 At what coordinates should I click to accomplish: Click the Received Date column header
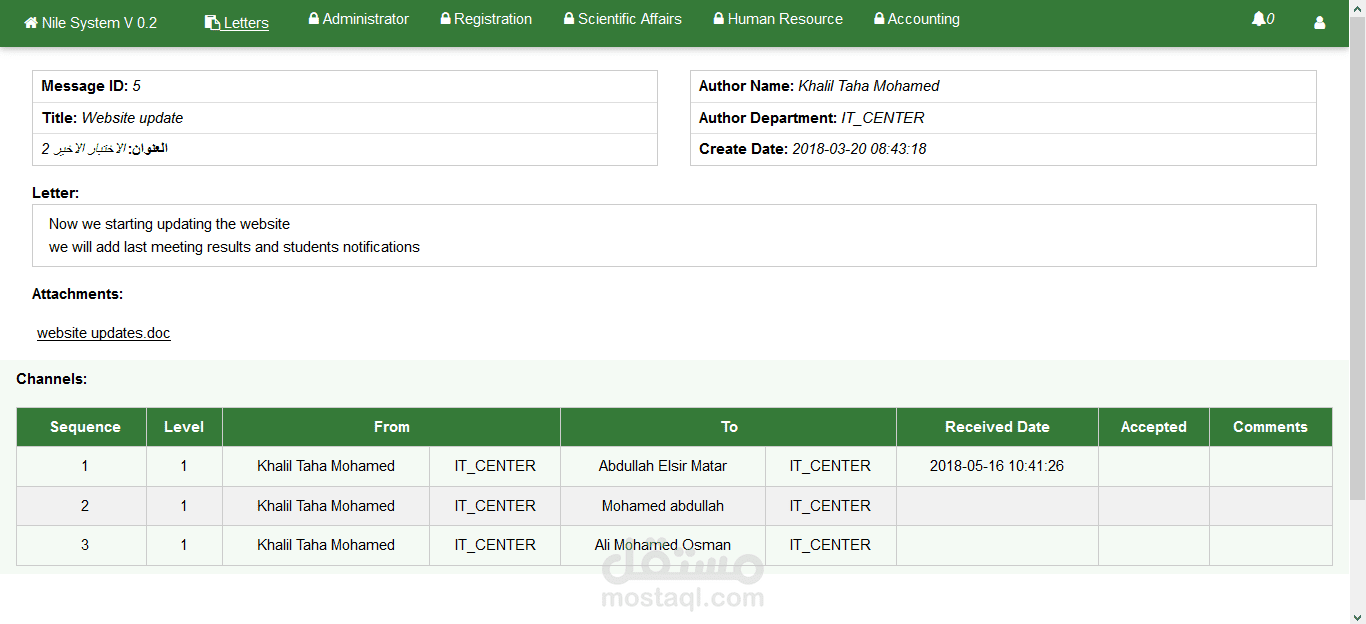997,427
